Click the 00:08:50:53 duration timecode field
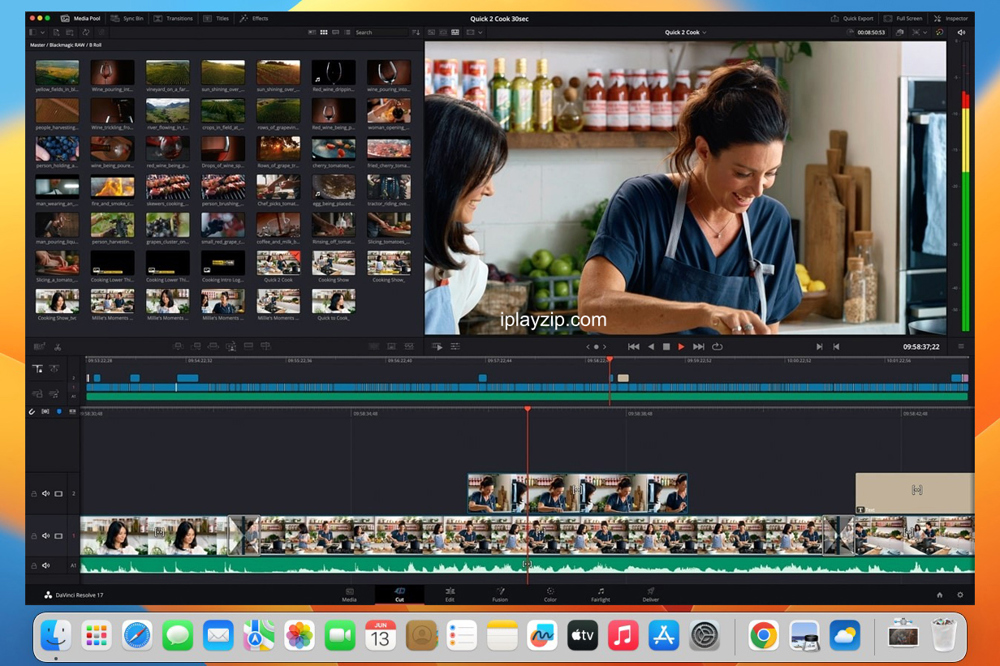Screen dimensions: 1000x666 pos(871,32)
